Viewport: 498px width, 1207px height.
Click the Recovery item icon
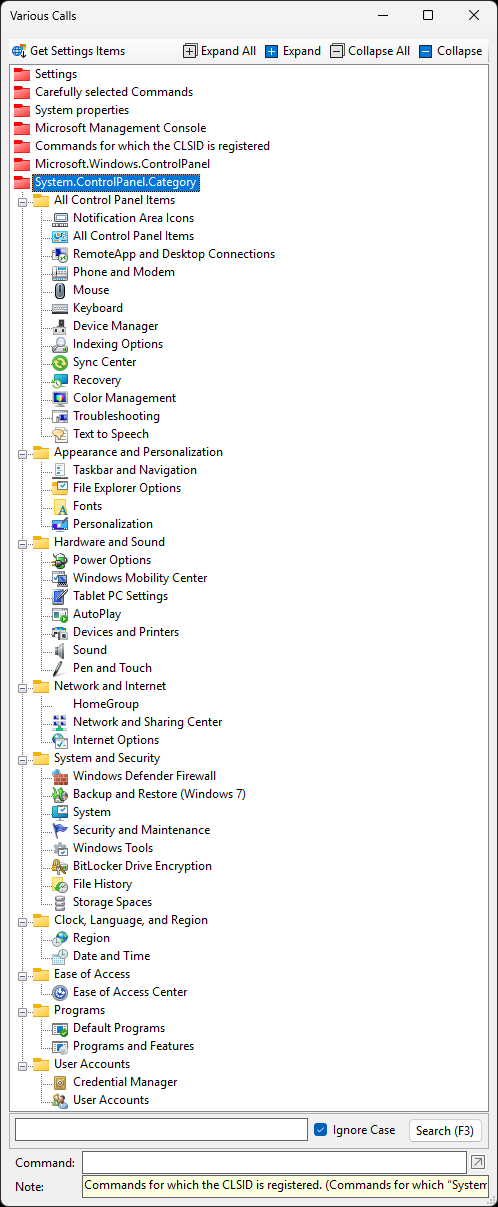pos(60,380)
